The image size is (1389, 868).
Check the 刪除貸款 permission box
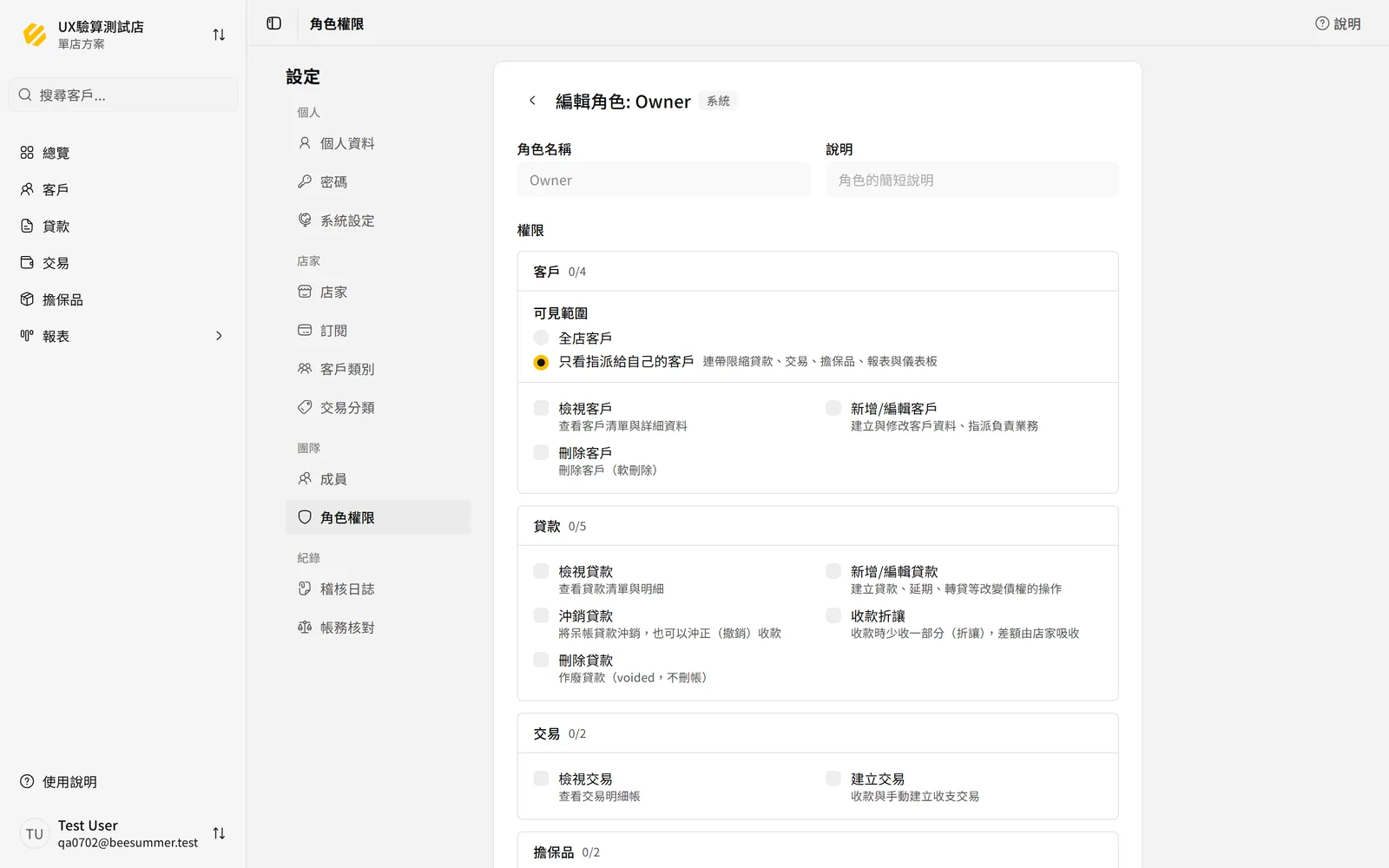click(541, 660)
